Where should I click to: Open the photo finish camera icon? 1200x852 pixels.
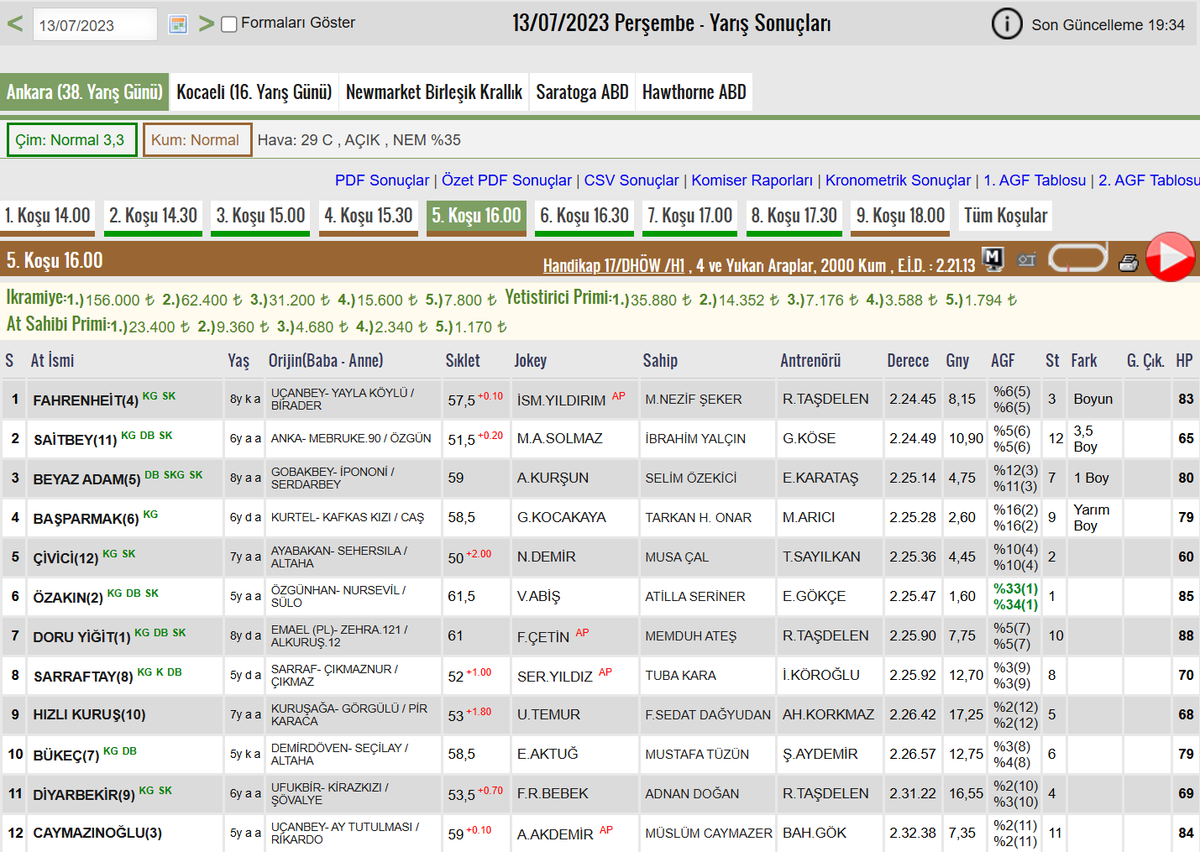click(1027, 260)
